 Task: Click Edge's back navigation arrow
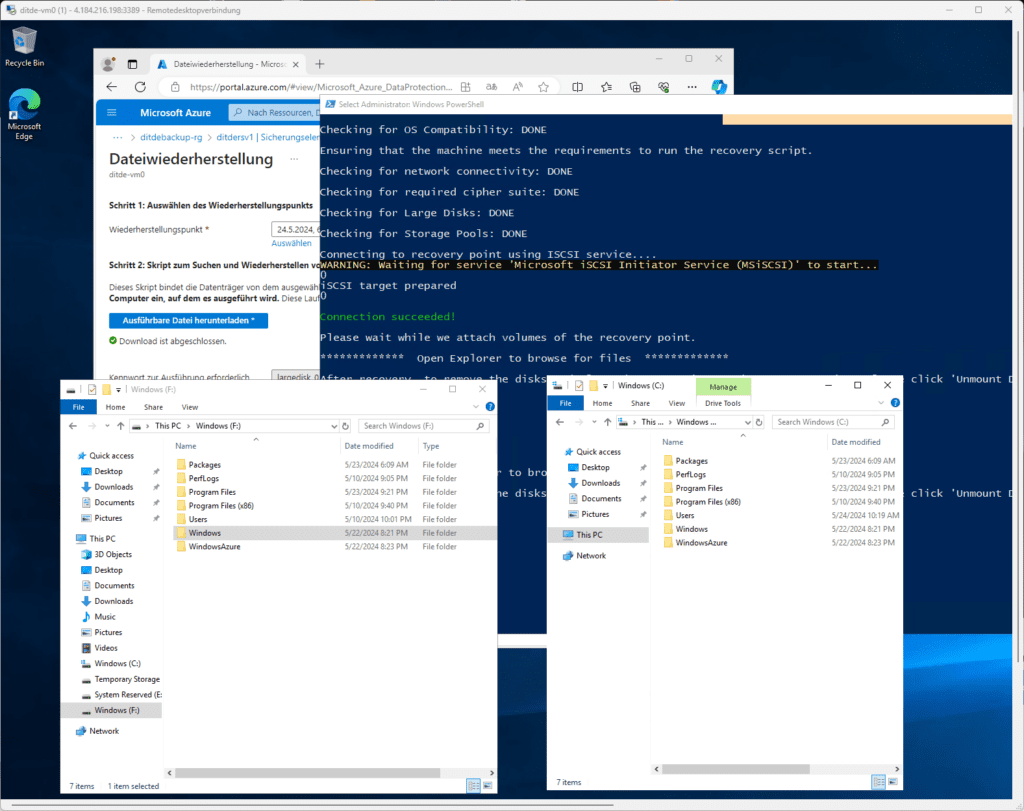coord(112,87)
